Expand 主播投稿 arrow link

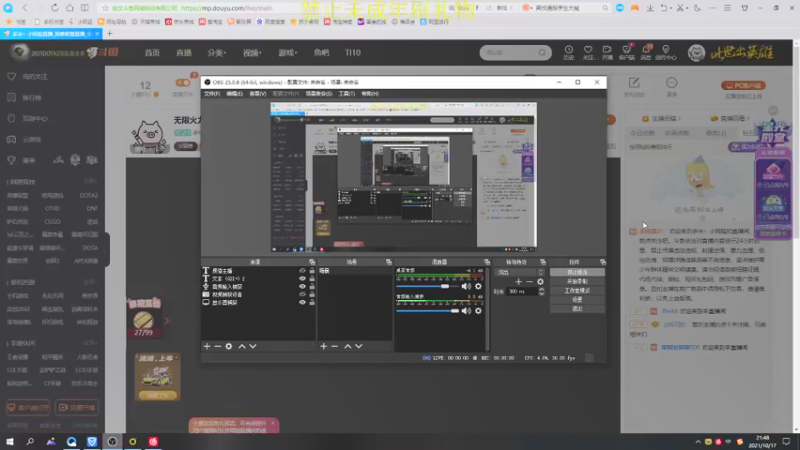coord(664,118)
